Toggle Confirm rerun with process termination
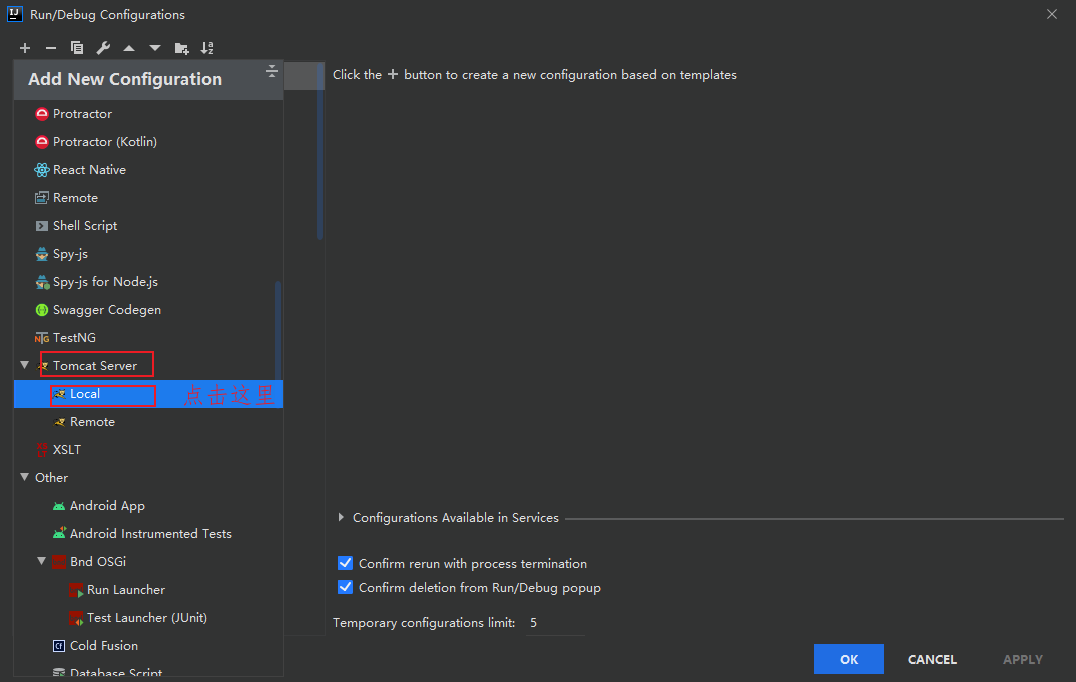This screenshot has width=1076, height=682. (345, 563)
